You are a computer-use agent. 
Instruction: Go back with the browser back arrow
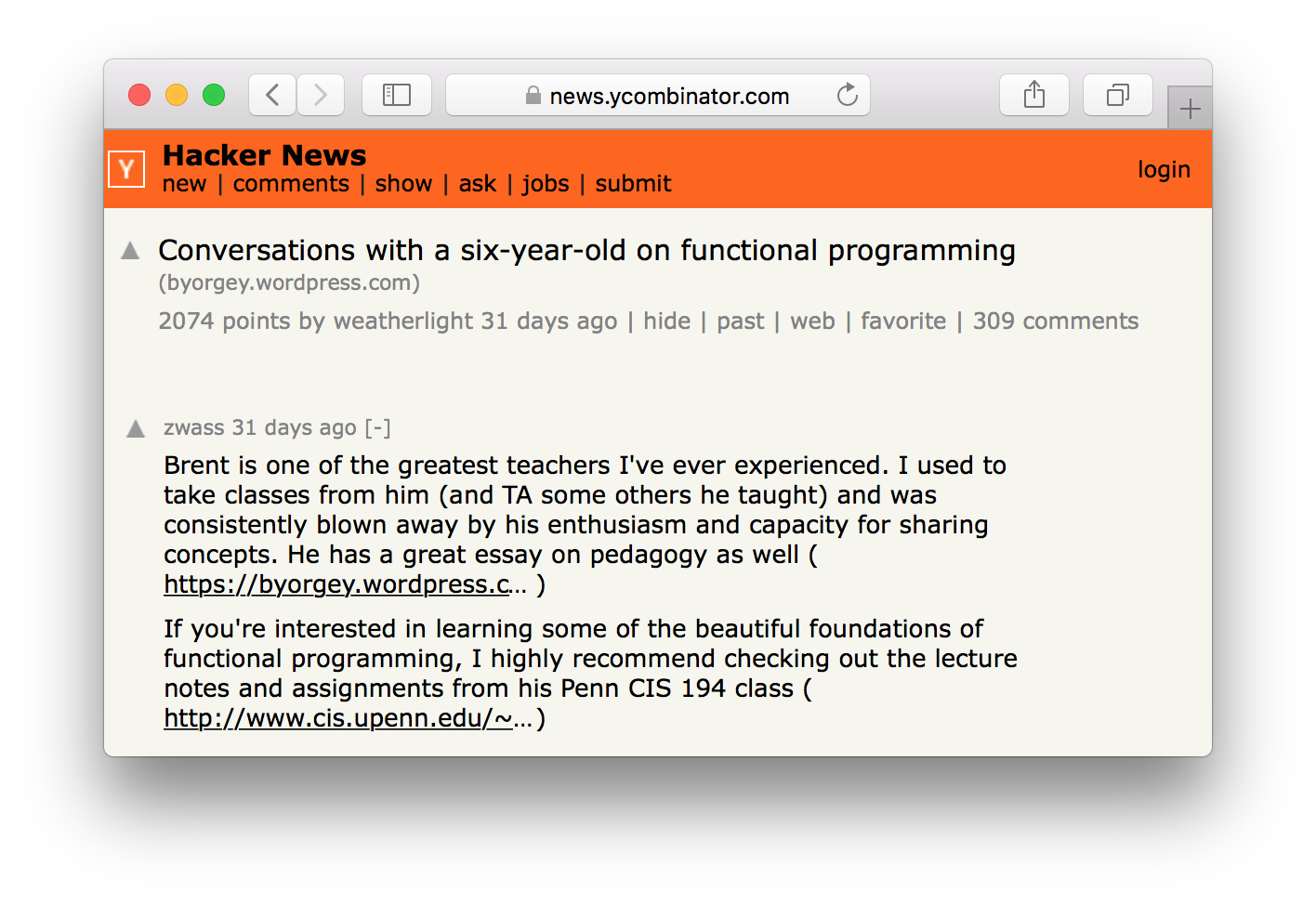click(x=272, y=95)
